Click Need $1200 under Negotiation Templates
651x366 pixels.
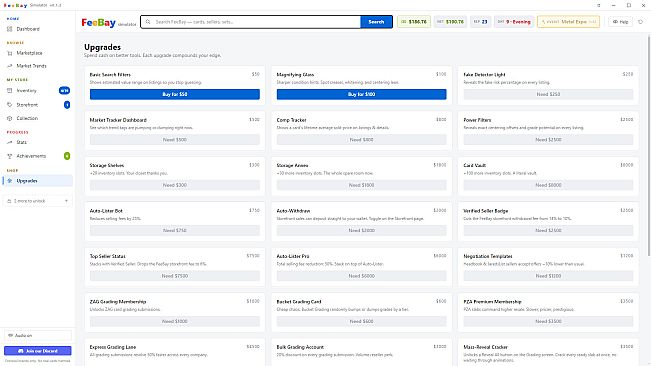click(548, 276)
